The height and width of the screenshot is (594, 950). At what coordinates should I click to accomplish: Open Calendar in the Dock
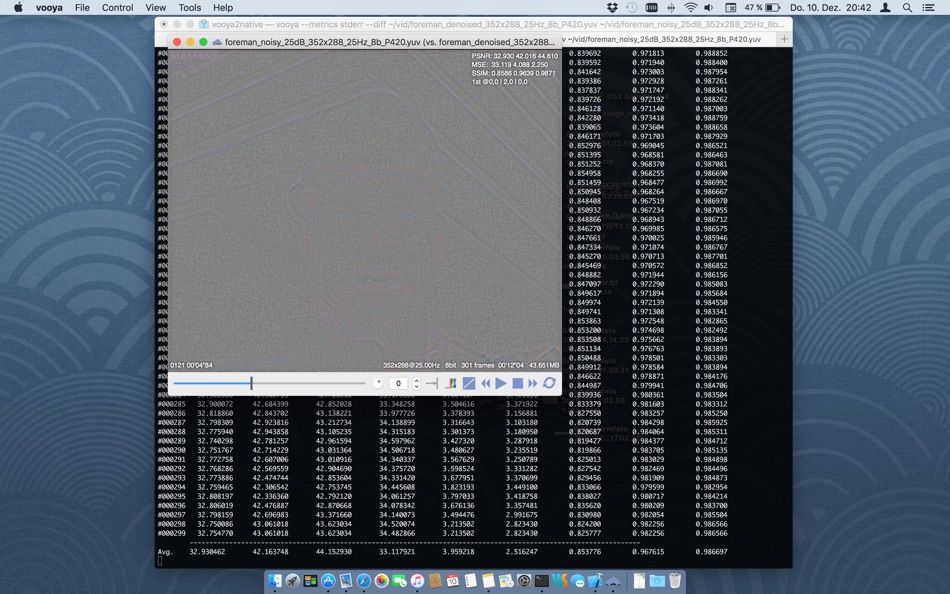(453, 581)
